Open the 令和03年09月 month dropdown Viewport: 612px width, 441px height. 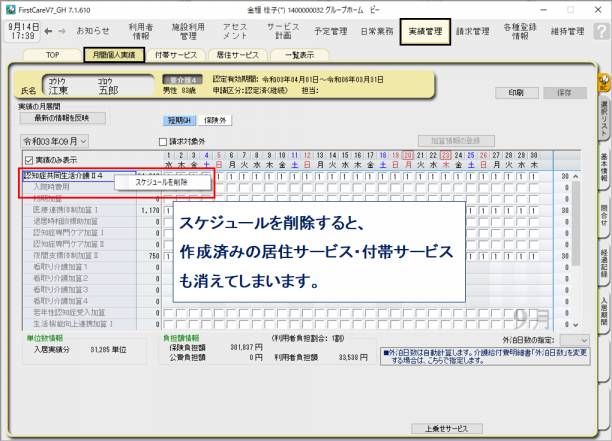[54, 141]
